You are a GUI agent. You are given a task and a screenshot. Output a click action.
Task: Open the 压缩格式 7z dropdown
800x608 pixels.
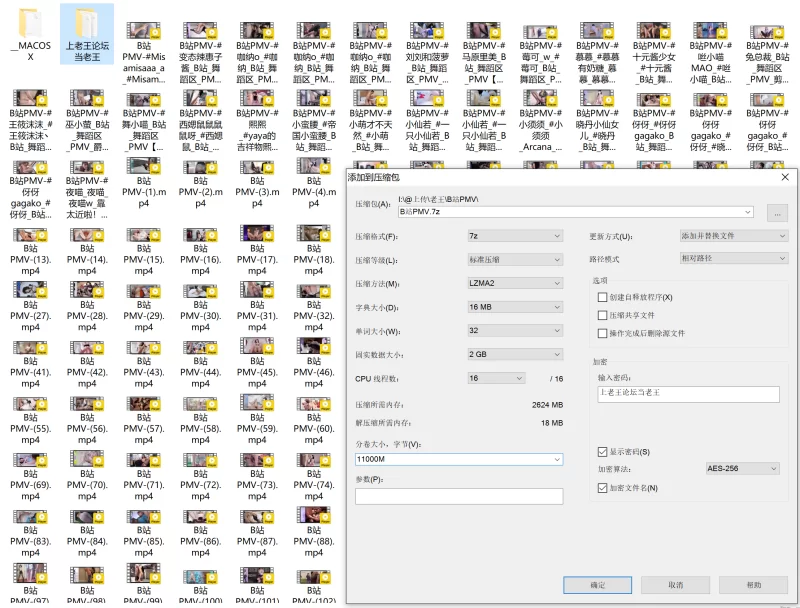point(515,236)
